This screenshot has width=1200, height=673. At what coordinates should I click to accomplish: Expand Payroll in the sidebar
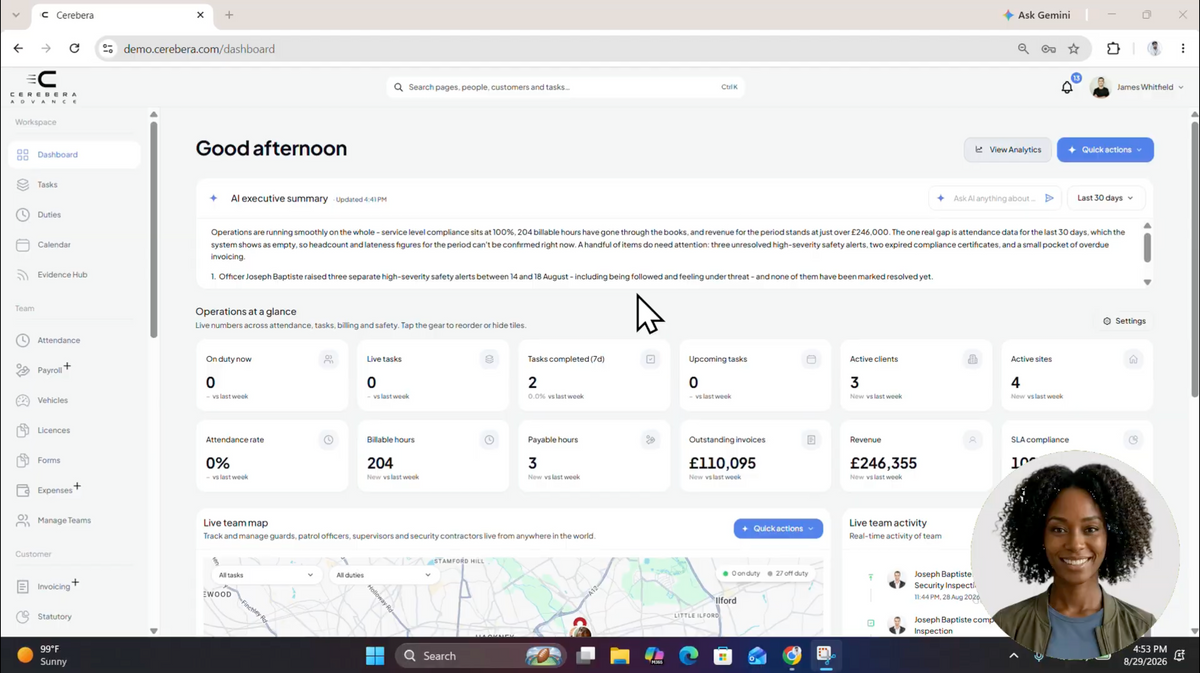click(67, 367)
